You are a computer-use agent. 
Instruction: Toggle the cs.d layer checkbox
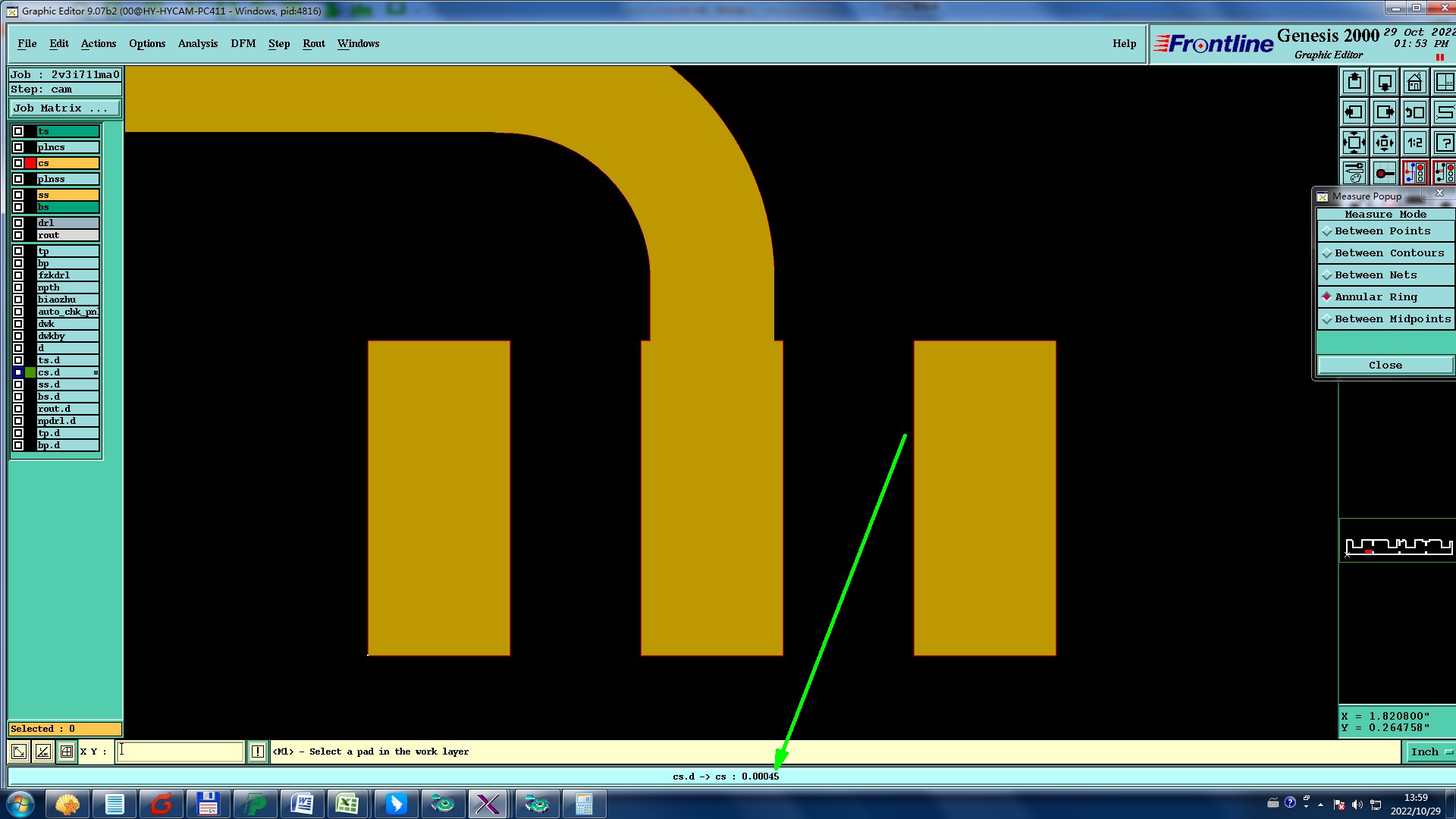18,372
